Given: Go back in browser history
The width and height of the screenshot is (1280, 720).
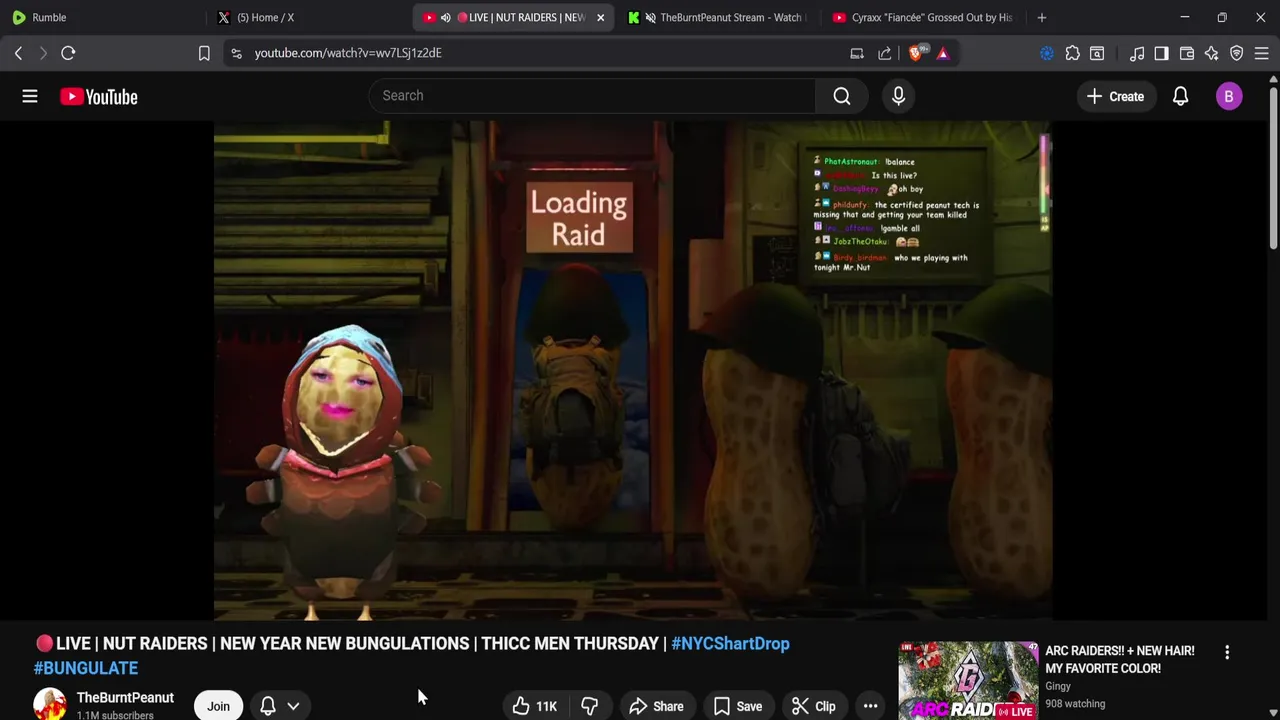Looking at the screenshot, I should tap(18, 53).
